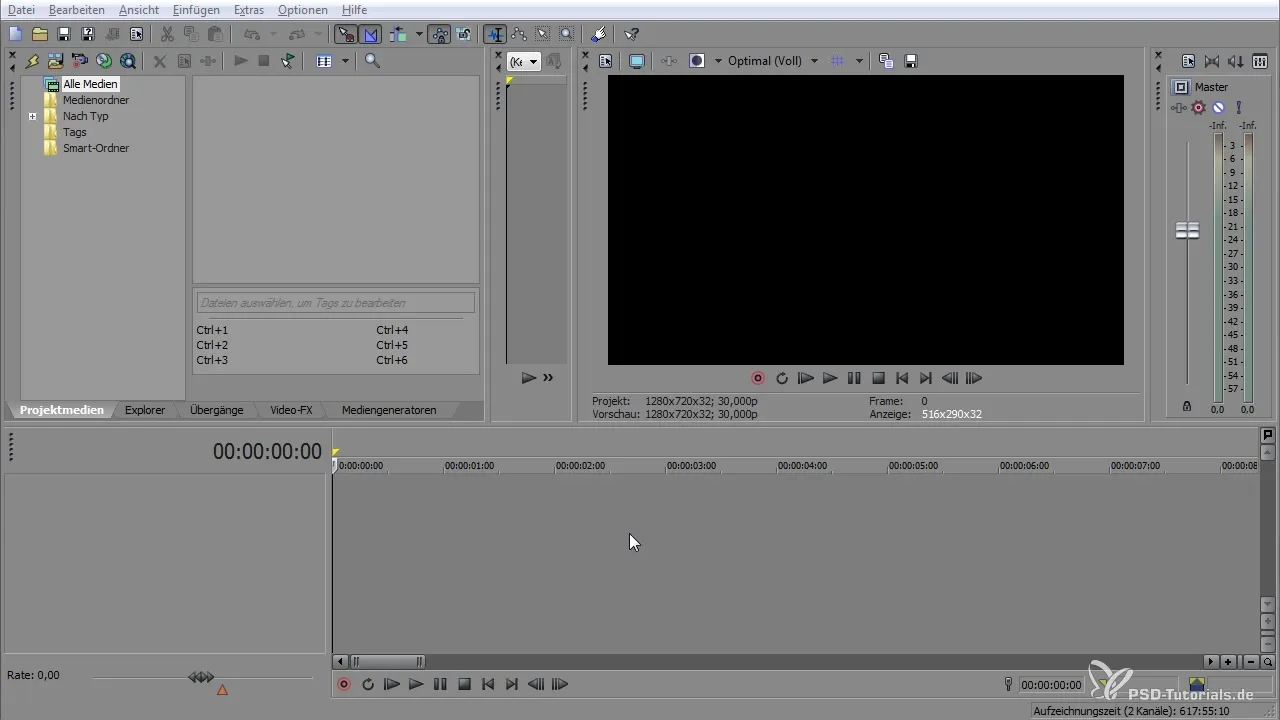1280x720 pixels.
Task: Select the Normal Edit tool
Action: (494, 34)
